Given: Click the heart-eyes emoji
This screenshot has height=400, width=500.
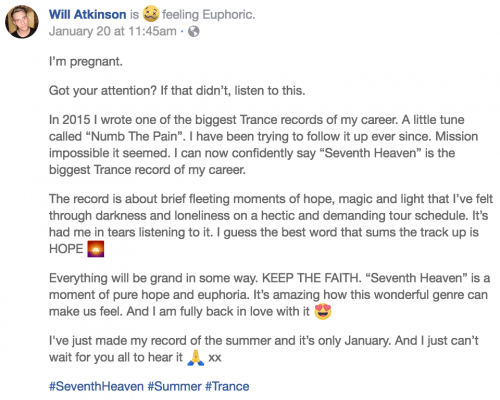Looking at the screenshot, I should [323, 311].
